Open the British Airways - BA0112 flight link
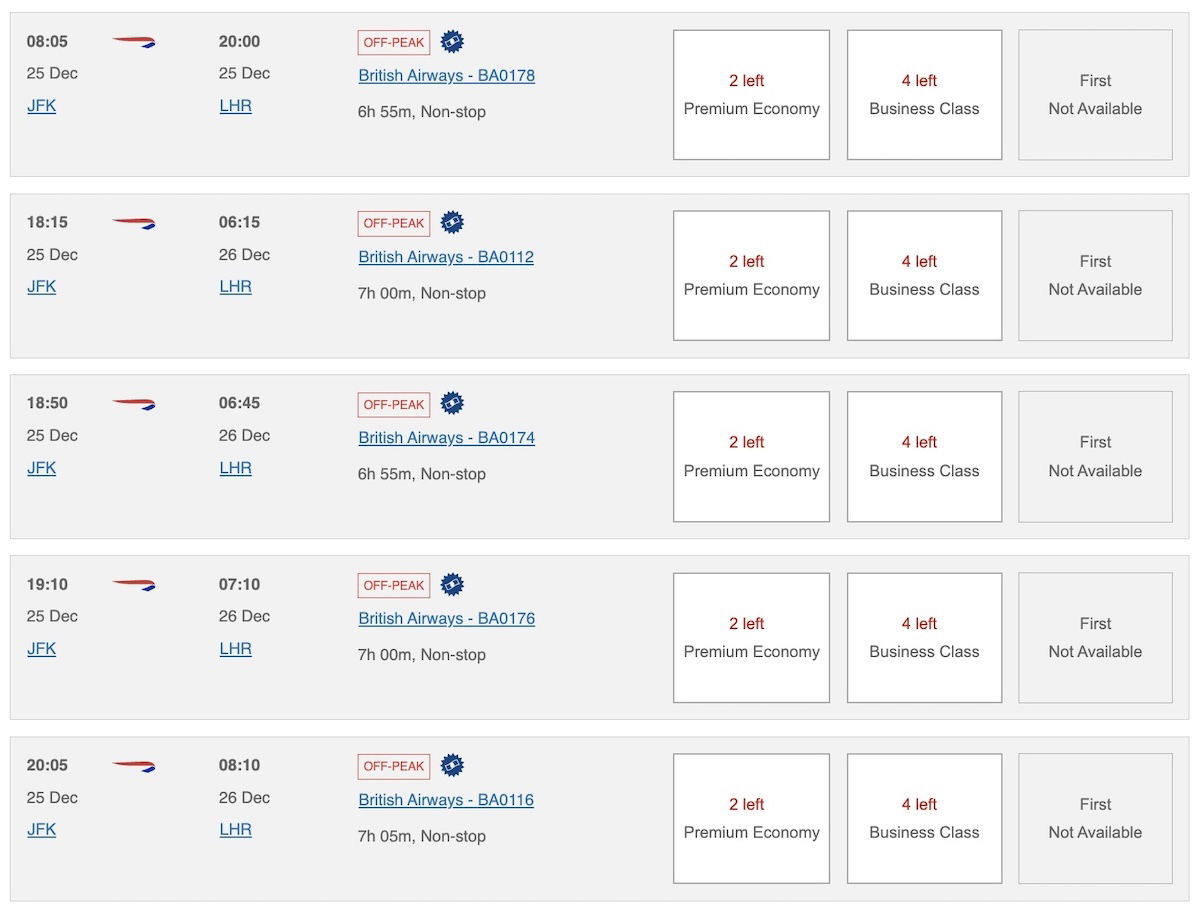This screenshot has height=912, width=1200. pyautogui.click(x=446, y=257)
